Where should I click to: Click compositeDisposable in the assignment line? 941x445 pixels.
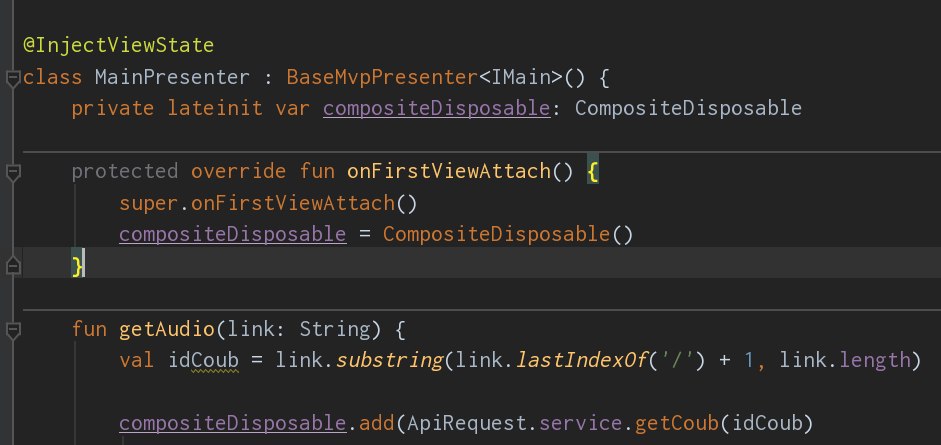click(x=232, y=234)
